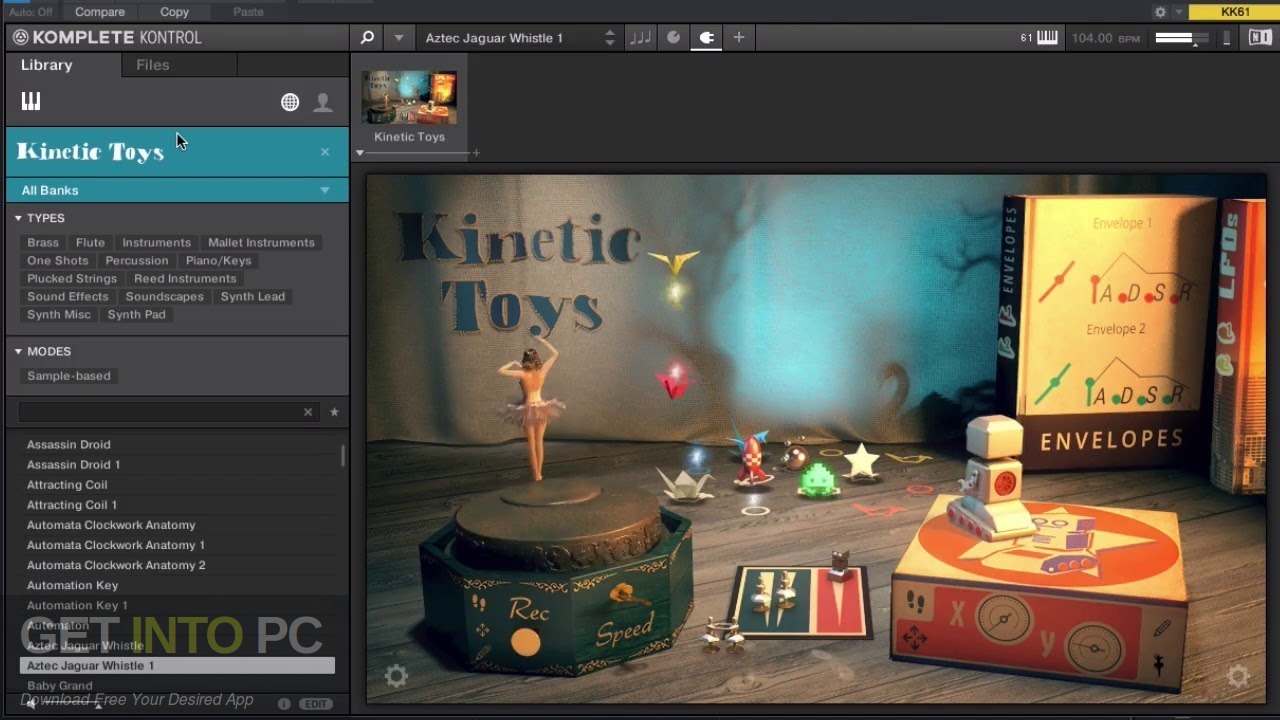
Task: Show factory content via globe icon
Action: (290, 102)
